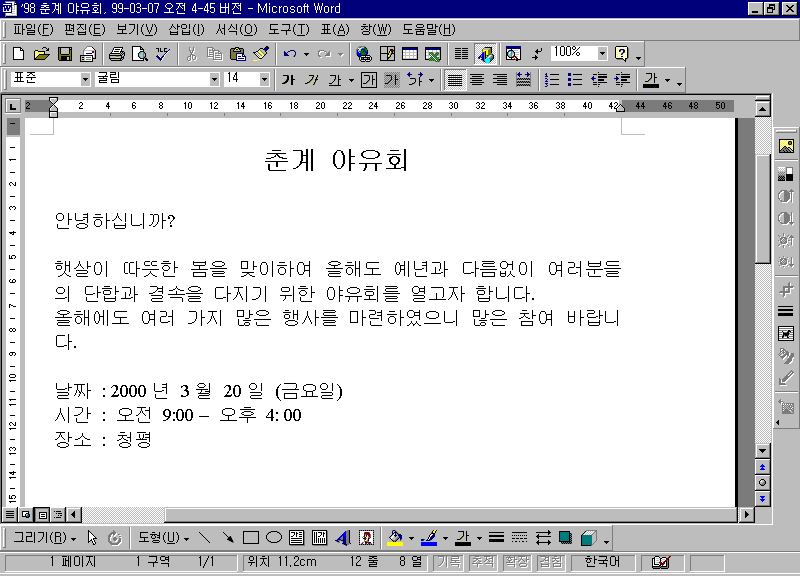This screenshot has width=800, height=576.
Task: Activate the Format Painter brush
Action: [x=261, y=54]
